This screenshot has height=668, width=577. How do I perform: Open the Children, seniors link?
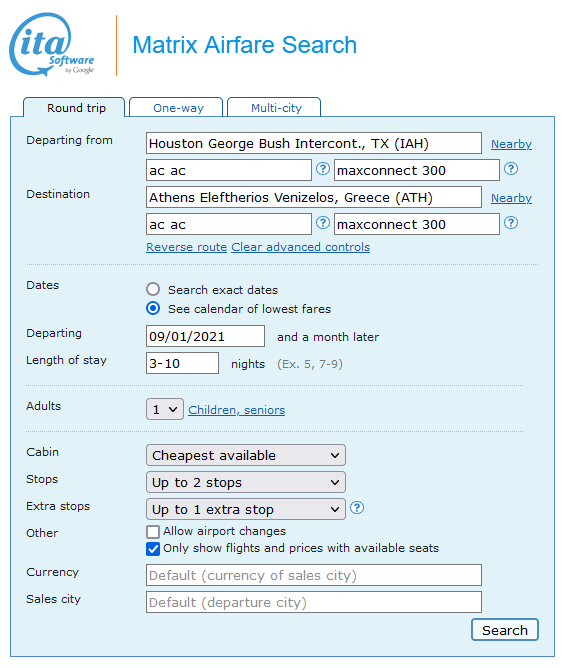pos(237,410)
